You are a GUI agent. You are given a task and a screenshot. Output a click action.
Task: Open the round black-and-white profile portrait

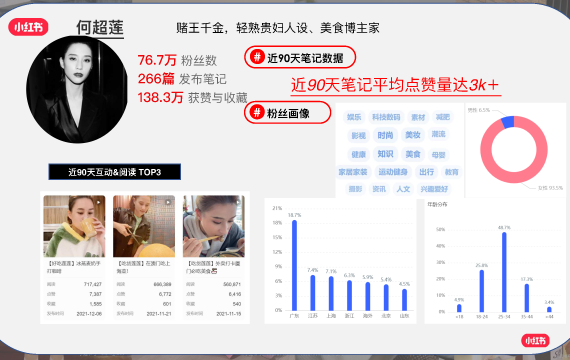coord(77,89)
